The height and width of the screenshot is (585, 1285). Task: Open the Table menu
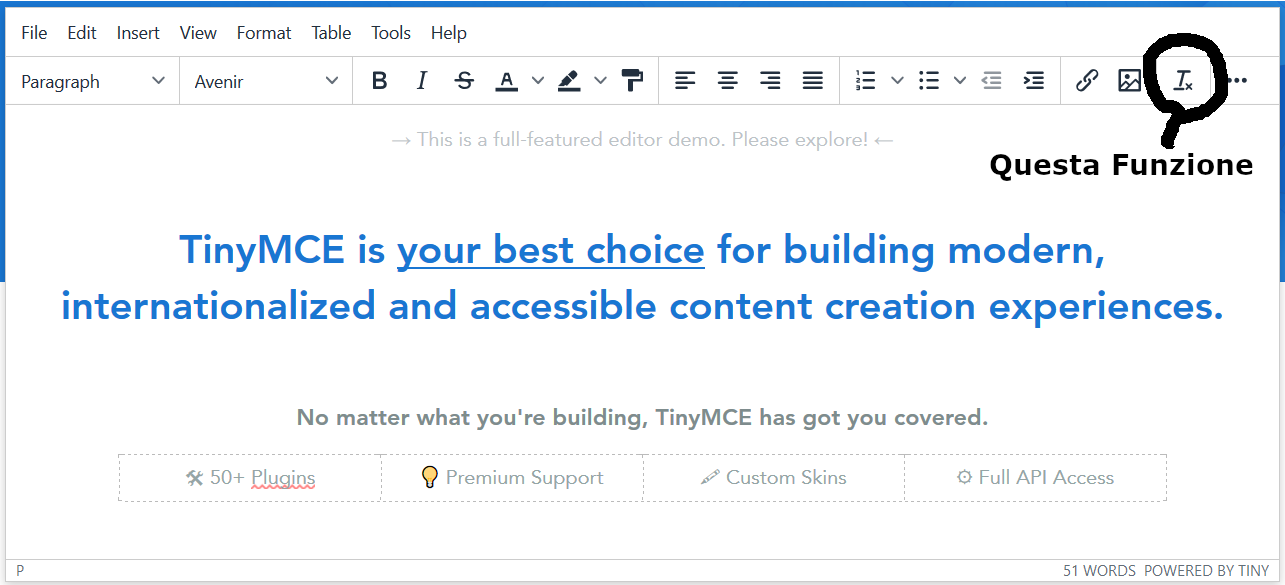click(331, 33)
